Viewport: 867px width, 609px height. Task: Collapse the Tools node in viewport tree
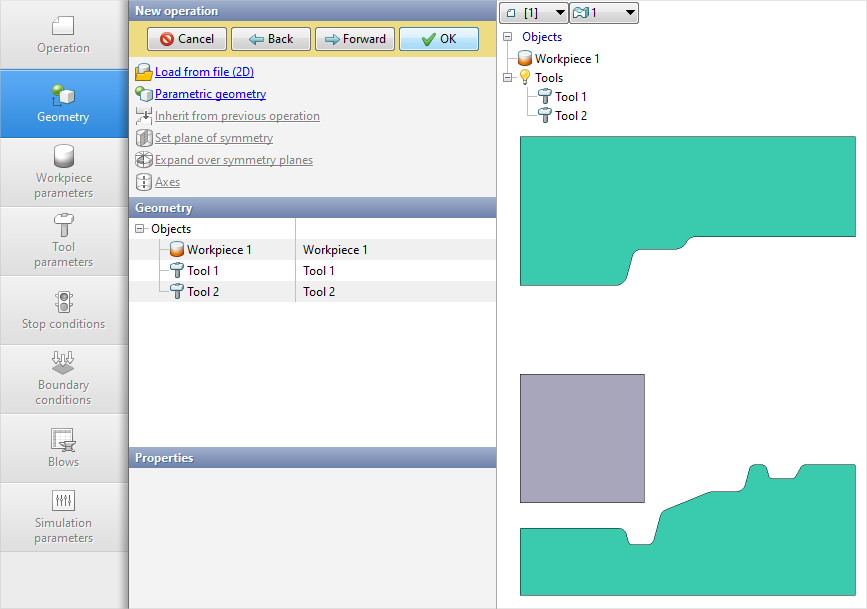pos(508,77)
